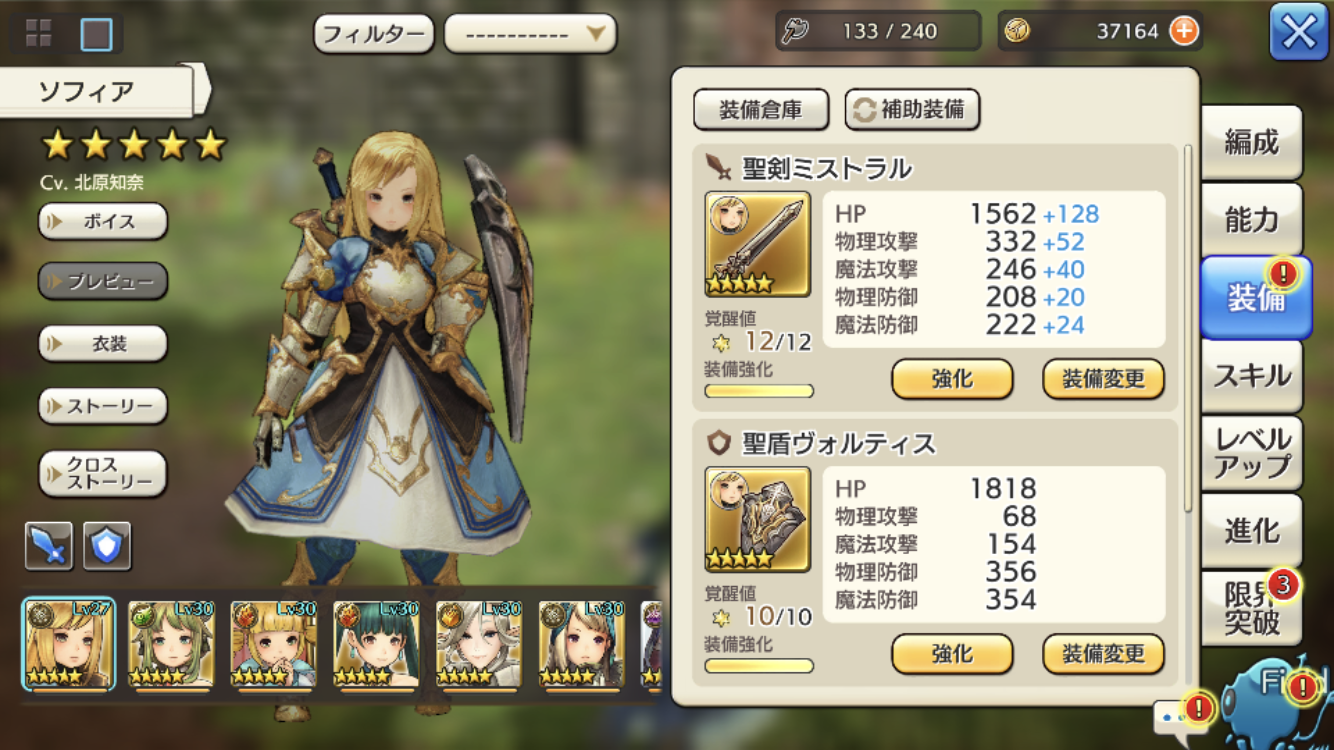The image size is (1334, 750).
Task: Open the 限界突破 tab with badge
Action: [1252, 608]
